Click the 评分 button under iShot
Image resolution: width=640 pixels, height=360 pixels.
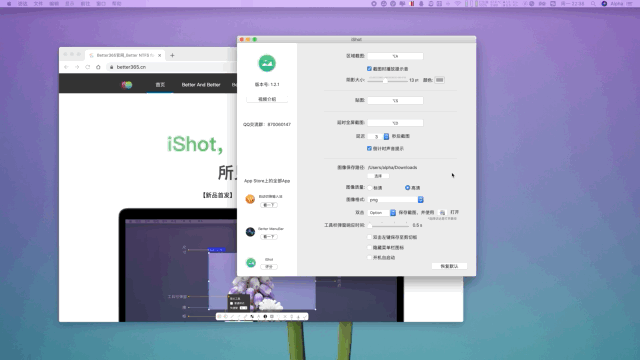pyautogui.click(x=269, y=267)
